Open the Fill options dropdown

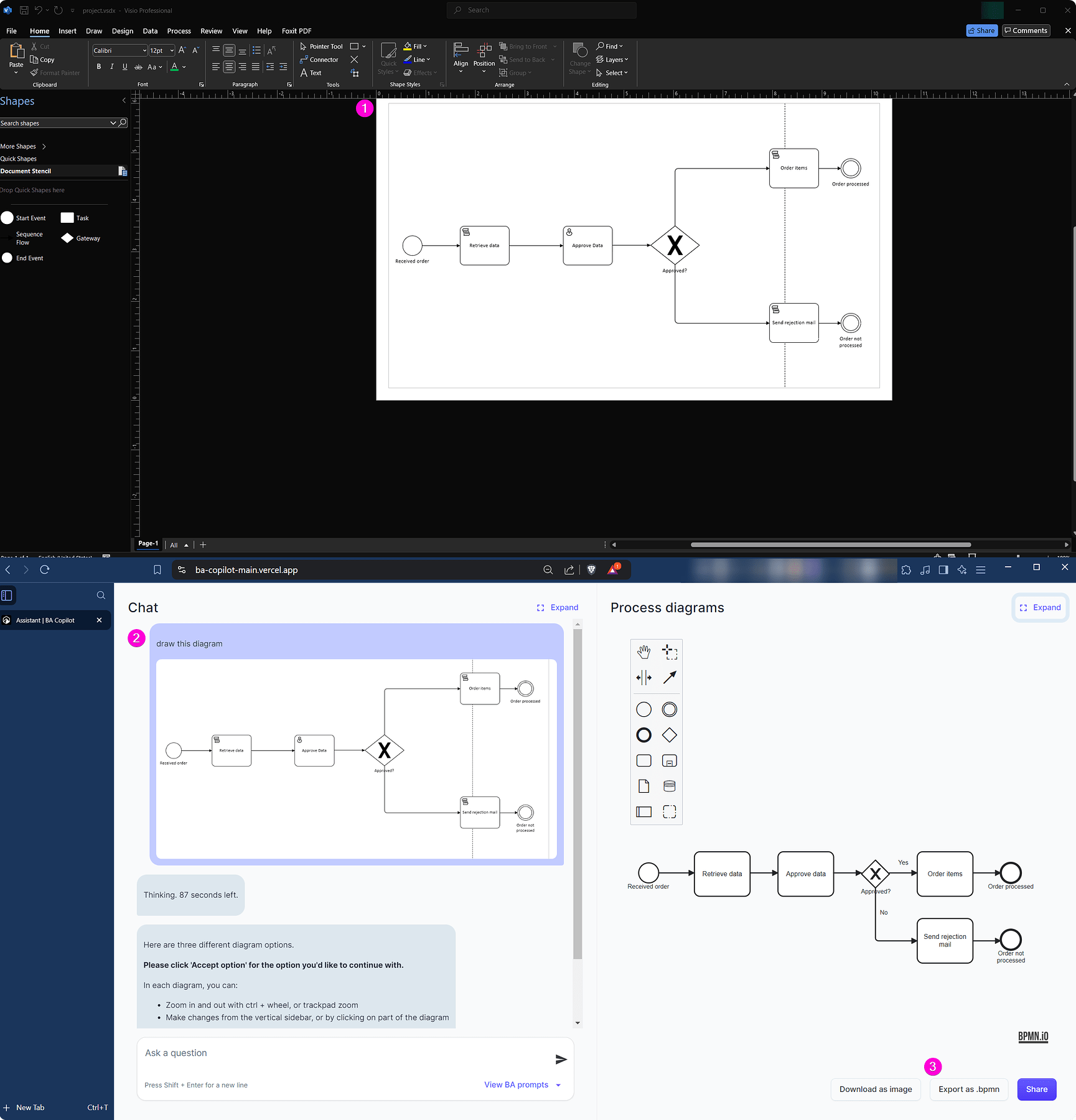(426, 46)
